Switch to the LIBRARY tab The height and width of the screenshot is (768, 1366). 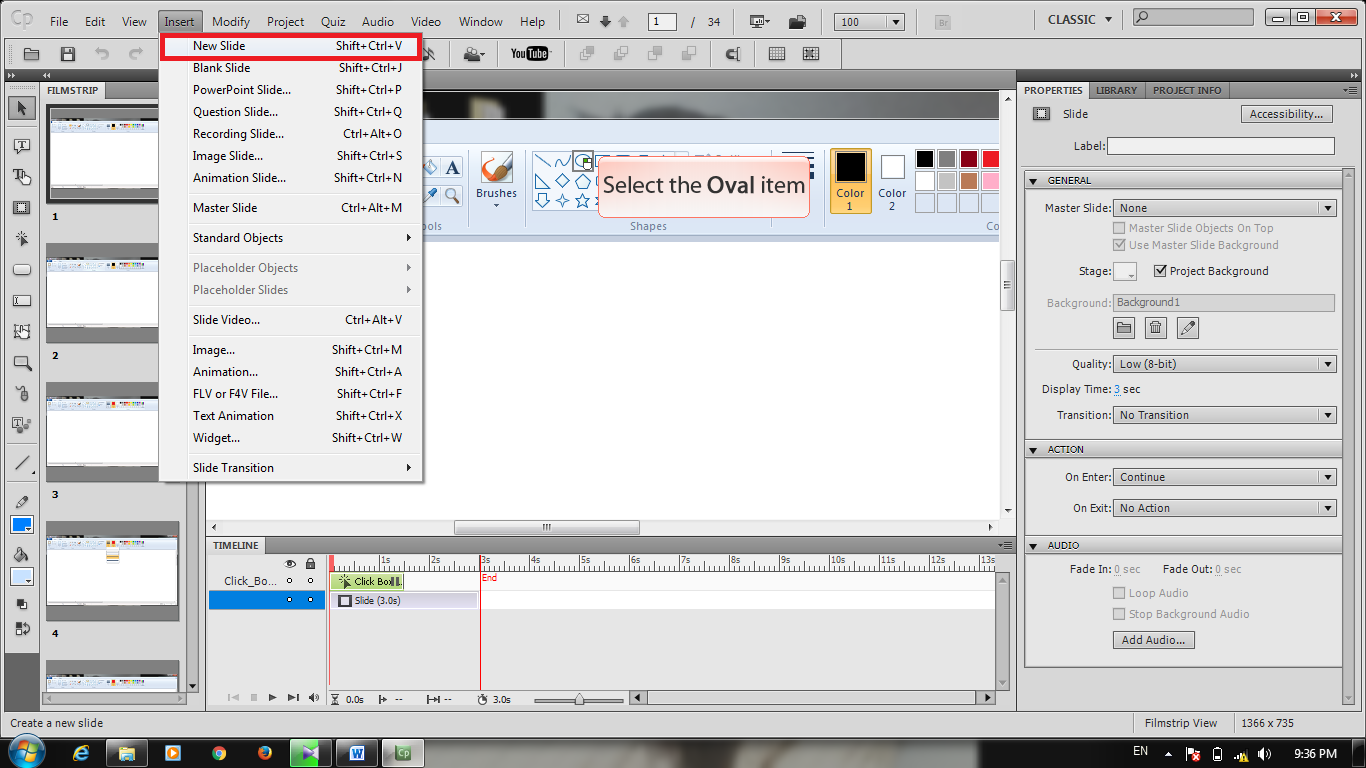pos(1116,90)
